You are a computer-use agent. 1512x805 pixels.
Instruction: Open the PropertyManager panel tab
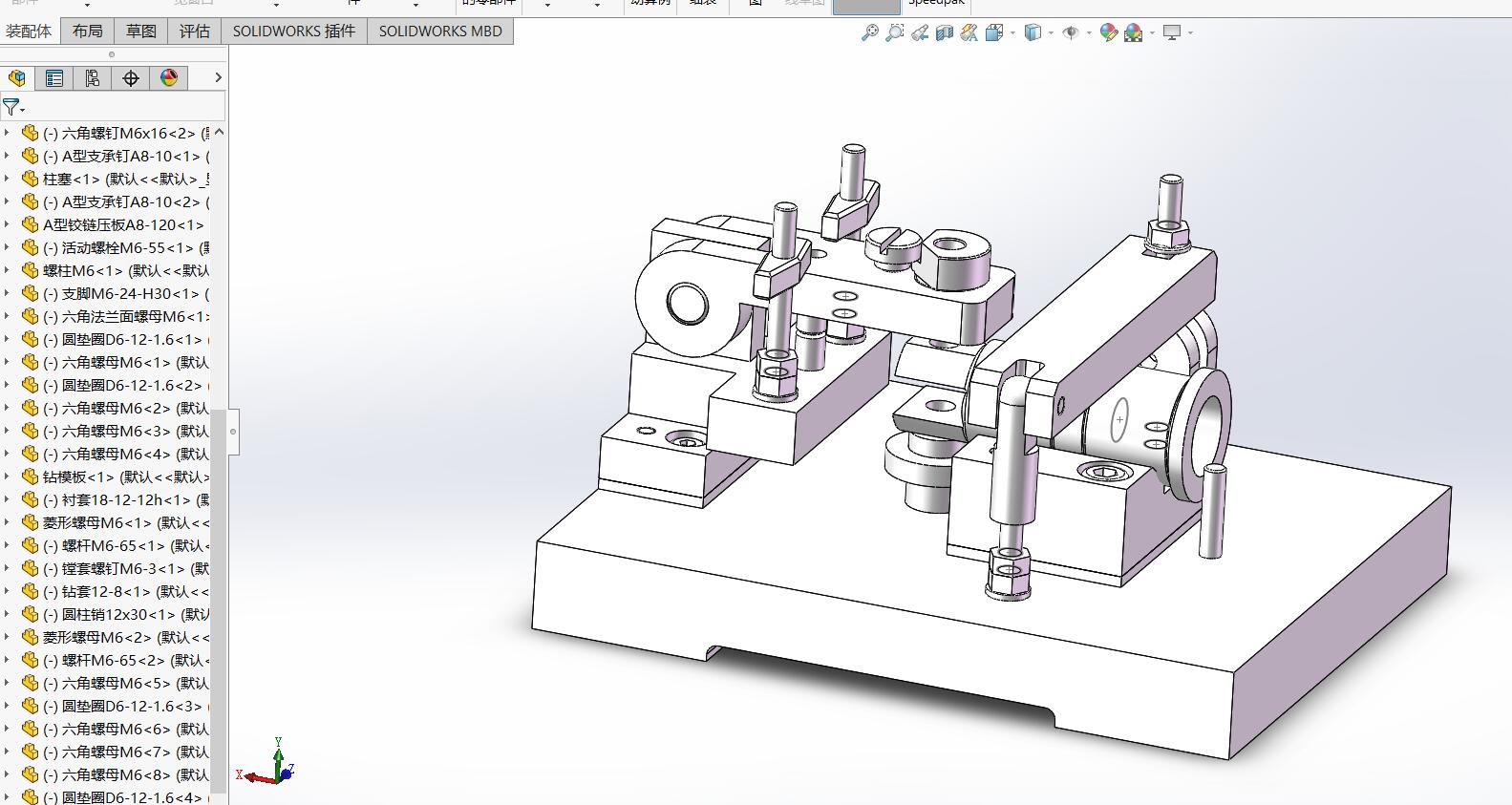[54, 78]
